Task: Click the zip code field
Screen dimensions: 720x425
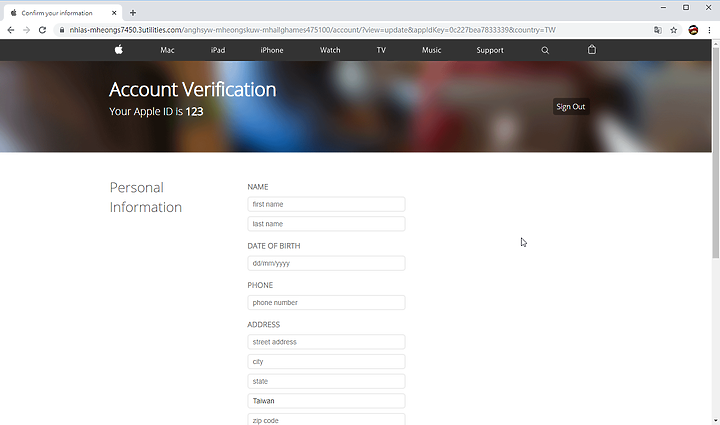Action: (326, 419)
